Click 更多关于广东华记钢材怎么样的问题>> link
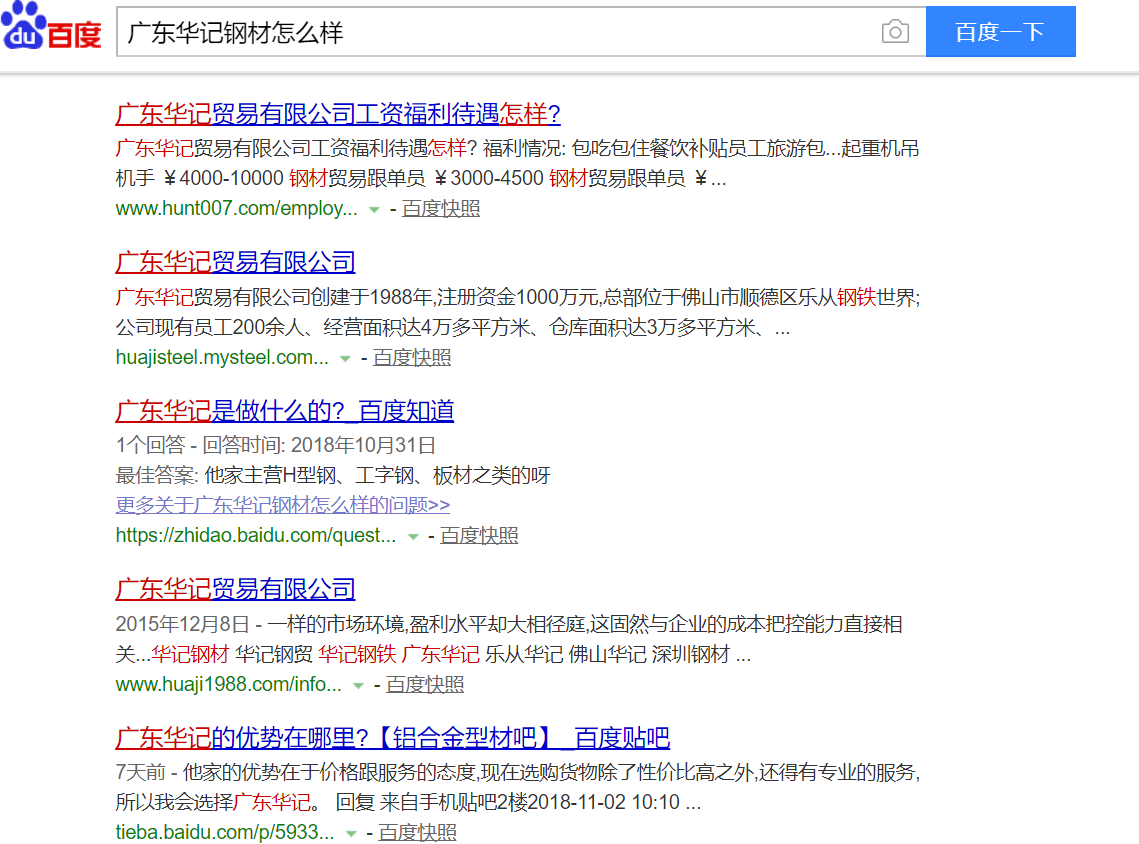 [283, 505]
